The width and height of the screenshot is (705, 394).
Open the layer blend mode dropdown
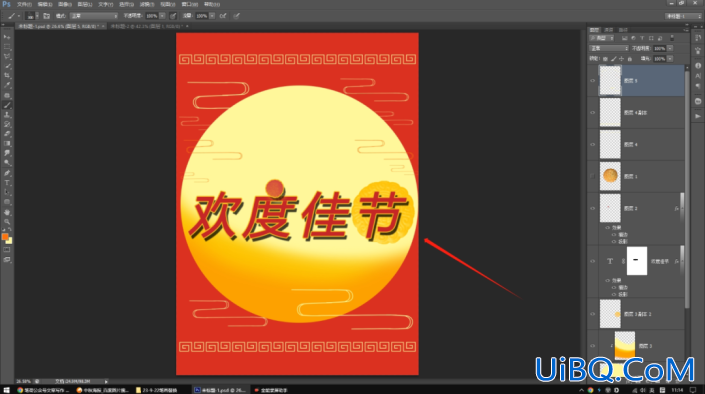click(609, 48)
